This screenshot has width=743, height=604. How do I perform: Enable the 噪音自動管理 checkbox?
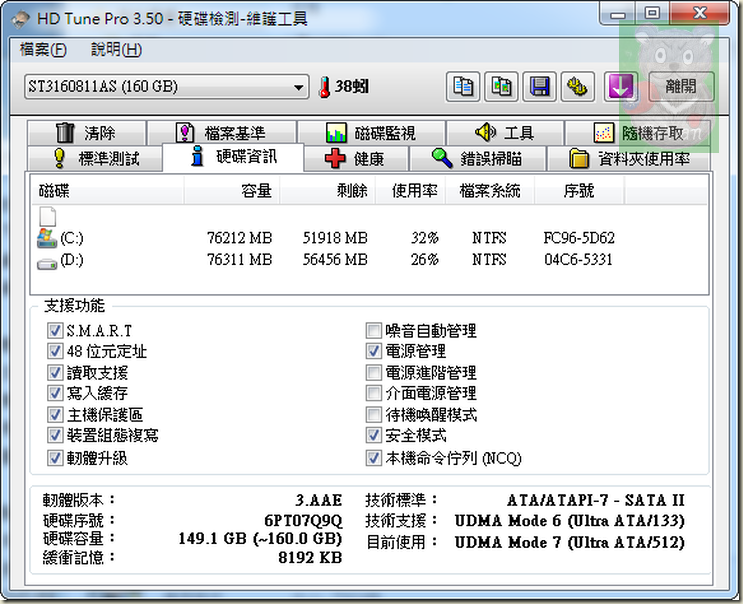(373, 330)
